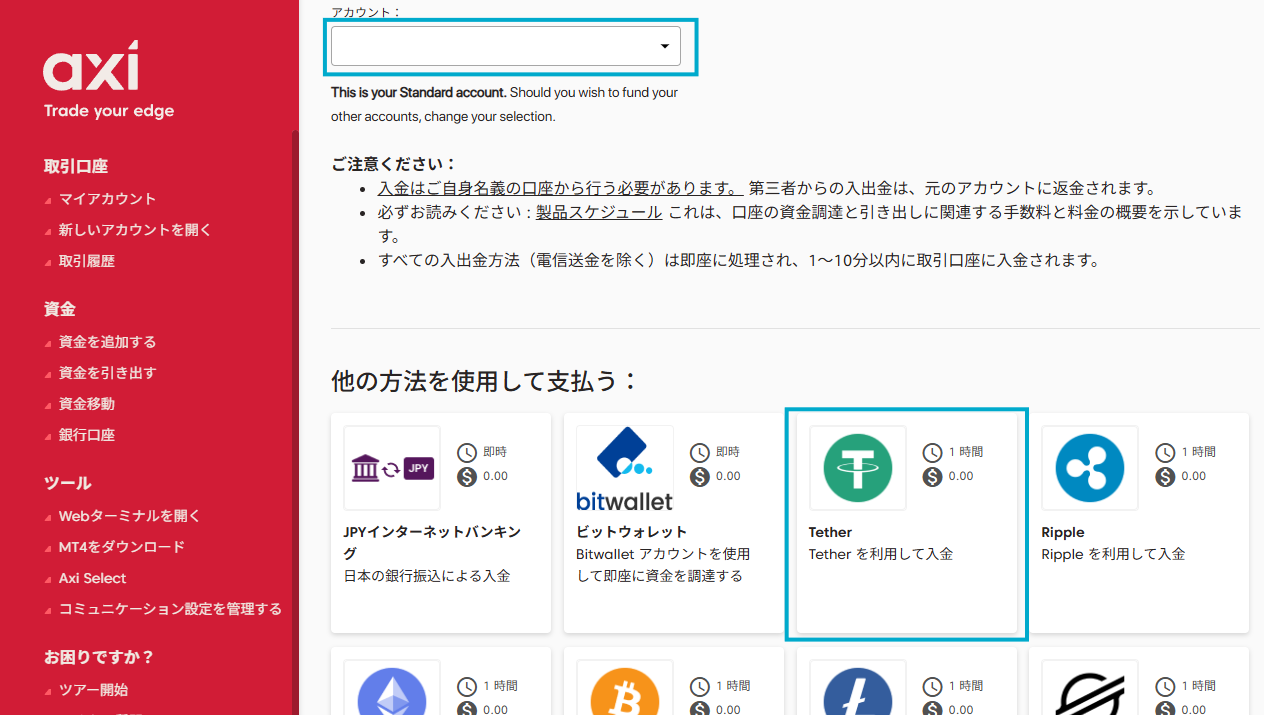The height and width of the screenshot is (715, 1264).
Task: Click the Ripple card title text
Action: (x=1063, y=533)
